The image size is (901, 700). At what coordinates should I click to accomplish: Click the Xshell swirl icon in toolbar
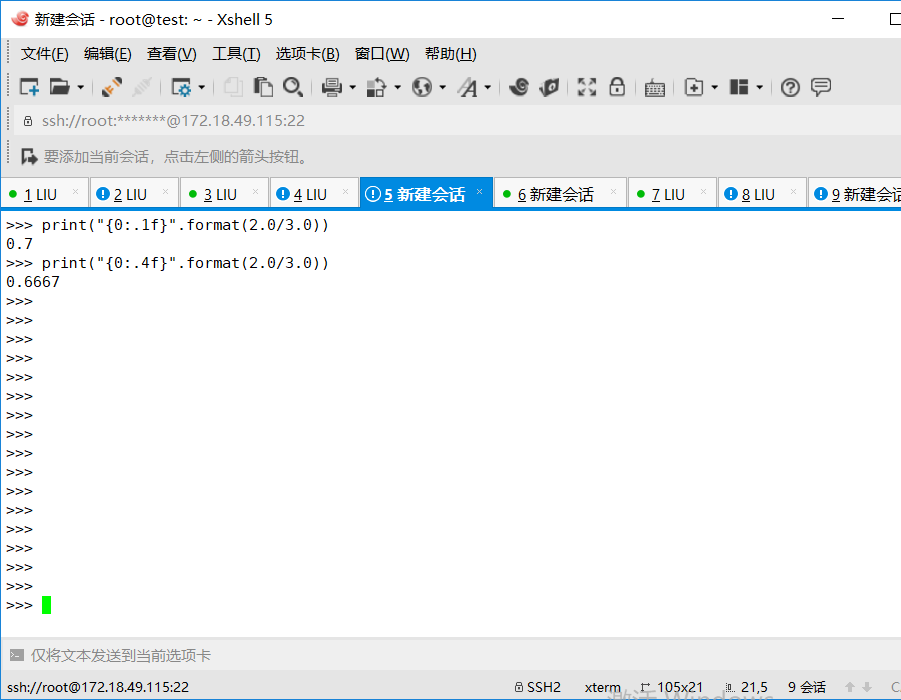[x=519, y=87]
